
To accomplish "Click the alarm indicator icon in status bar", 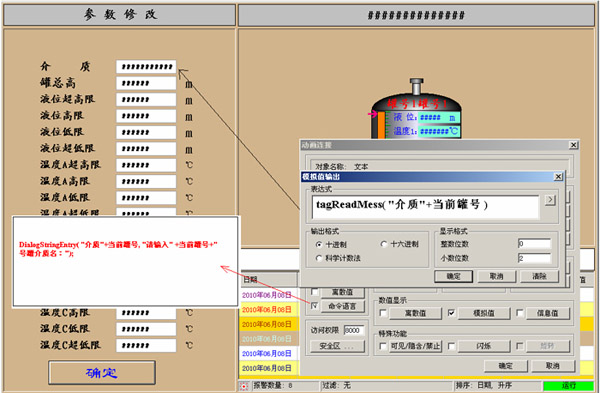I will click(x=244, y=386).
